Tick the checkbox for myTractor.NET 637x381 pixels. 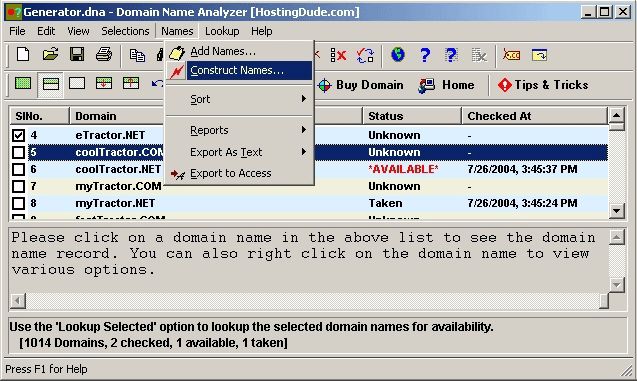click(x=18, y=203)
